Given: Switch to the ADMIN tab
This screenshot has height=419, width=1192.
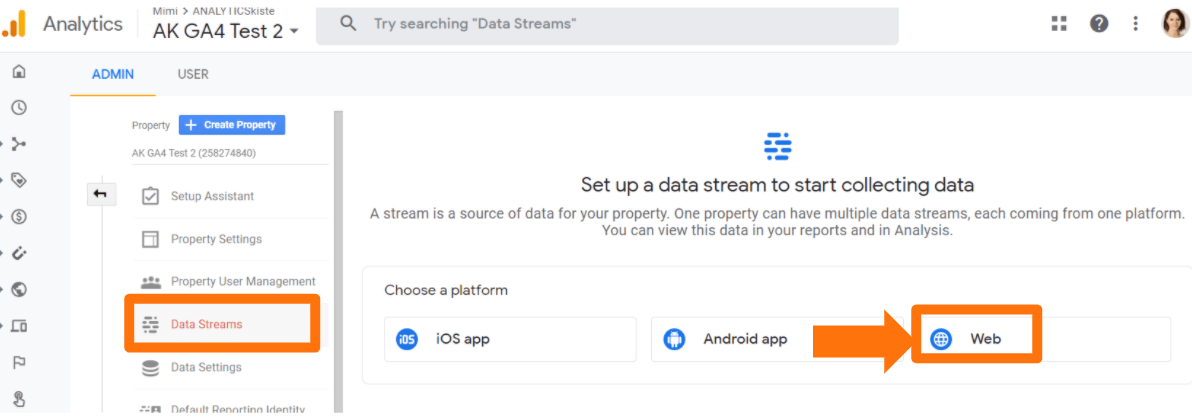Looking at the screenshot, I should 113,75.
